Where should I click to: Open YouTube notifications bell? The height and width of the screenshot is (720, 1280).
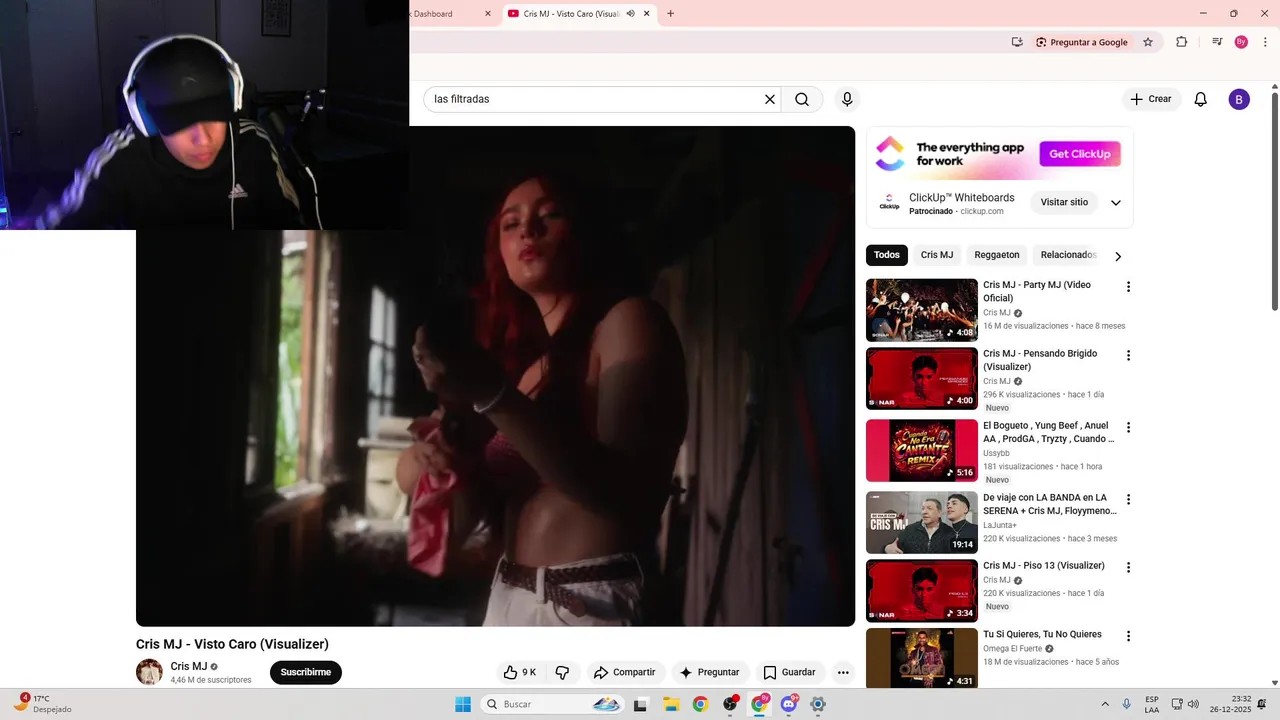[x=1201, y=99]
